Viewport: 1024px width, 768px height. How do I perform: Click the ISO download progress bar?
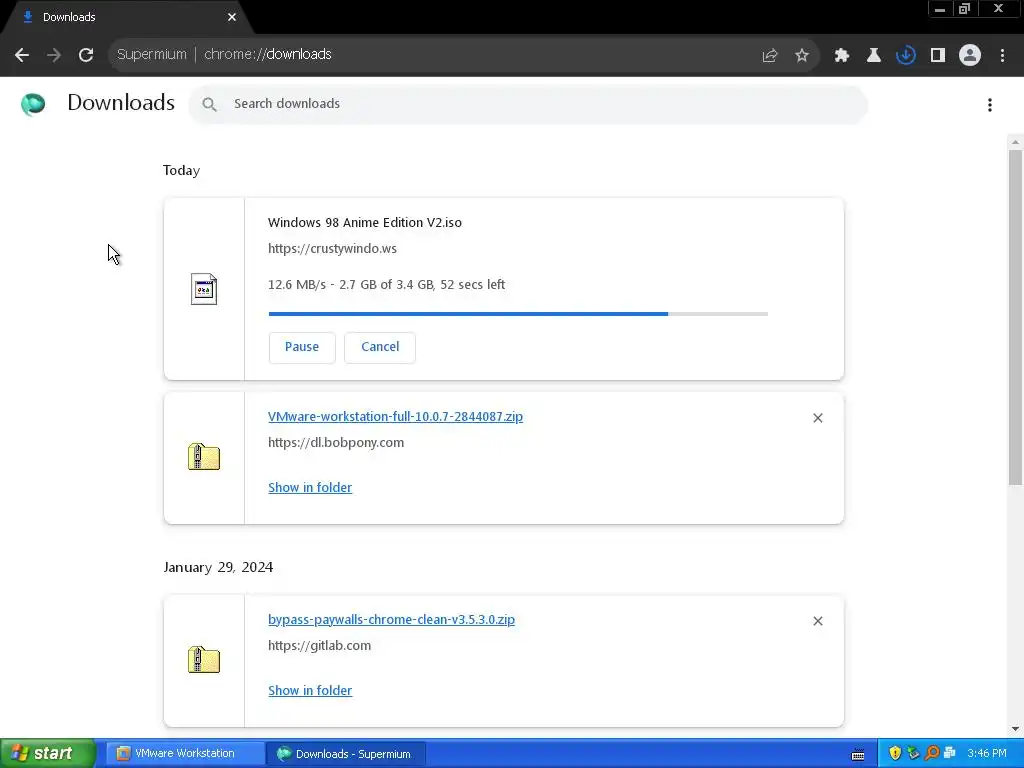[518, 314]
